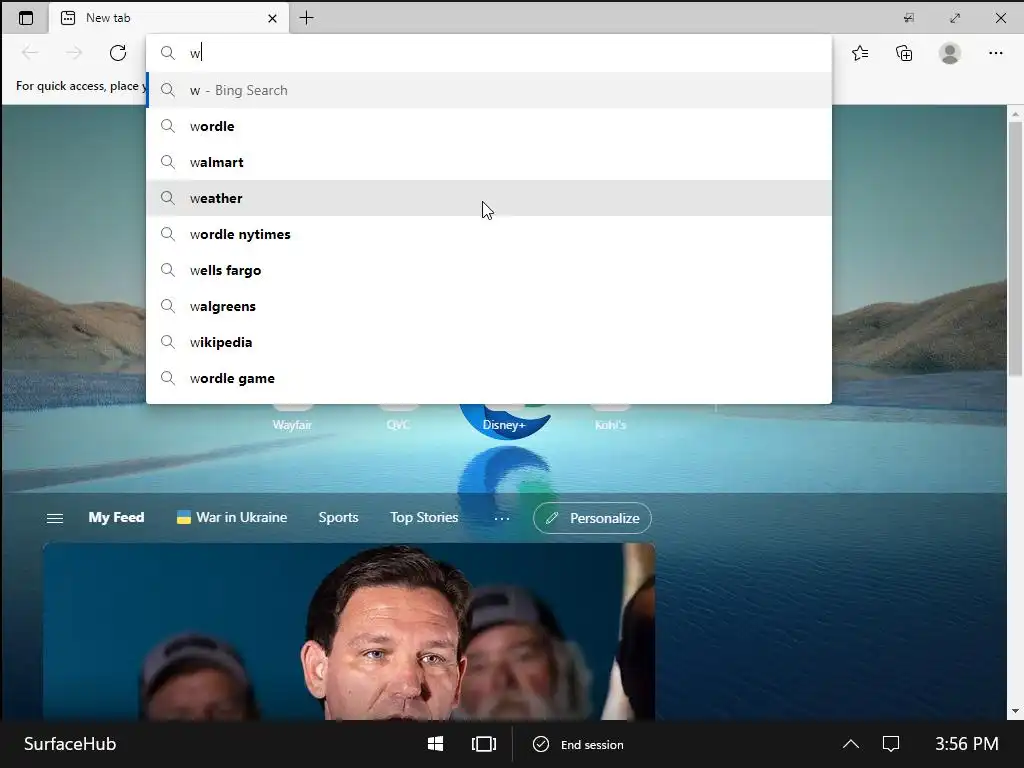Open the Wayfair quick link
The height and width of the screenshot is (768, 1024).
[292, 424]
